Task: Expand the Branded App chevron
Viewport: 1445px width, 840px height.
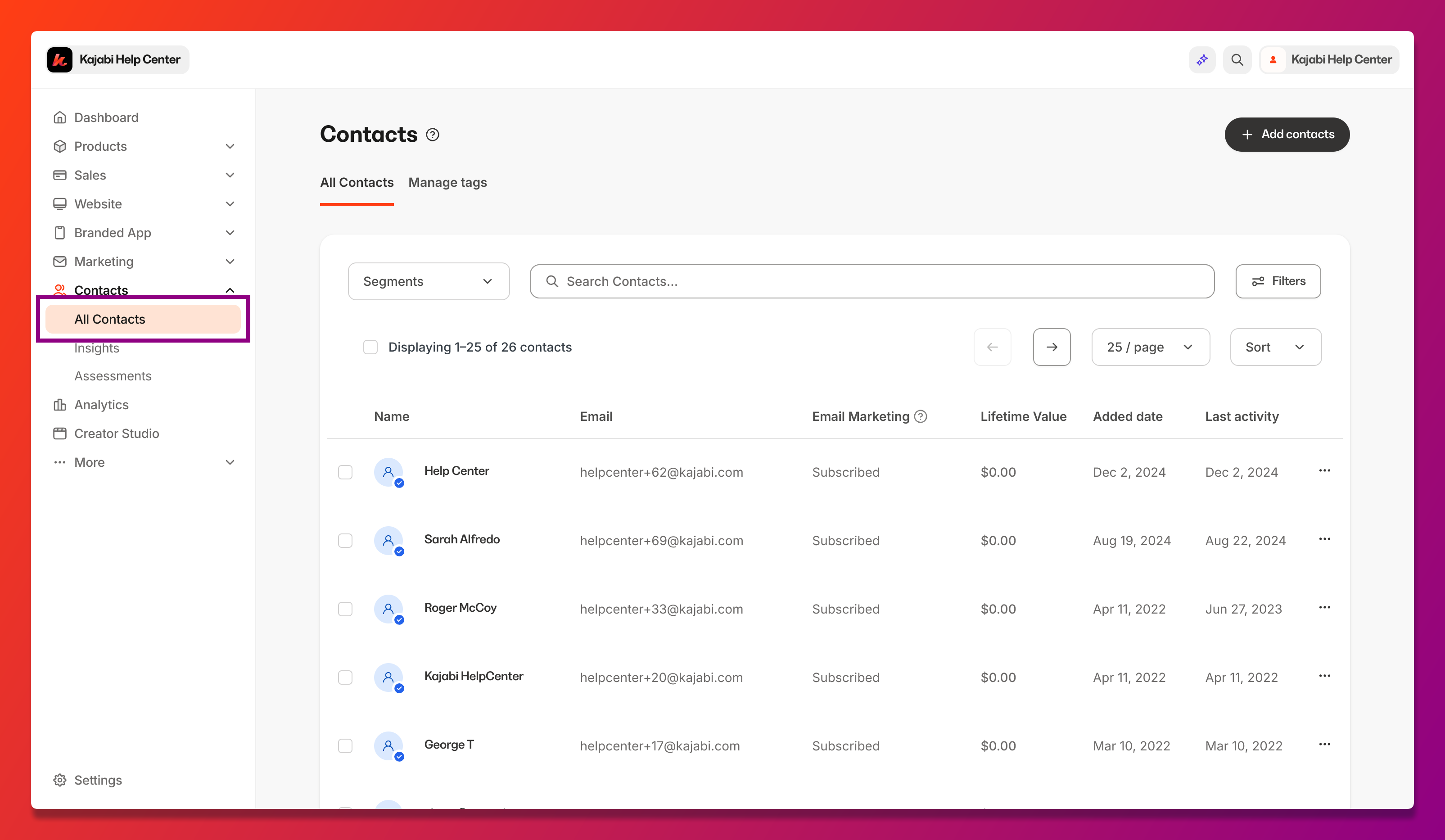Action: [x=230, y=233]
